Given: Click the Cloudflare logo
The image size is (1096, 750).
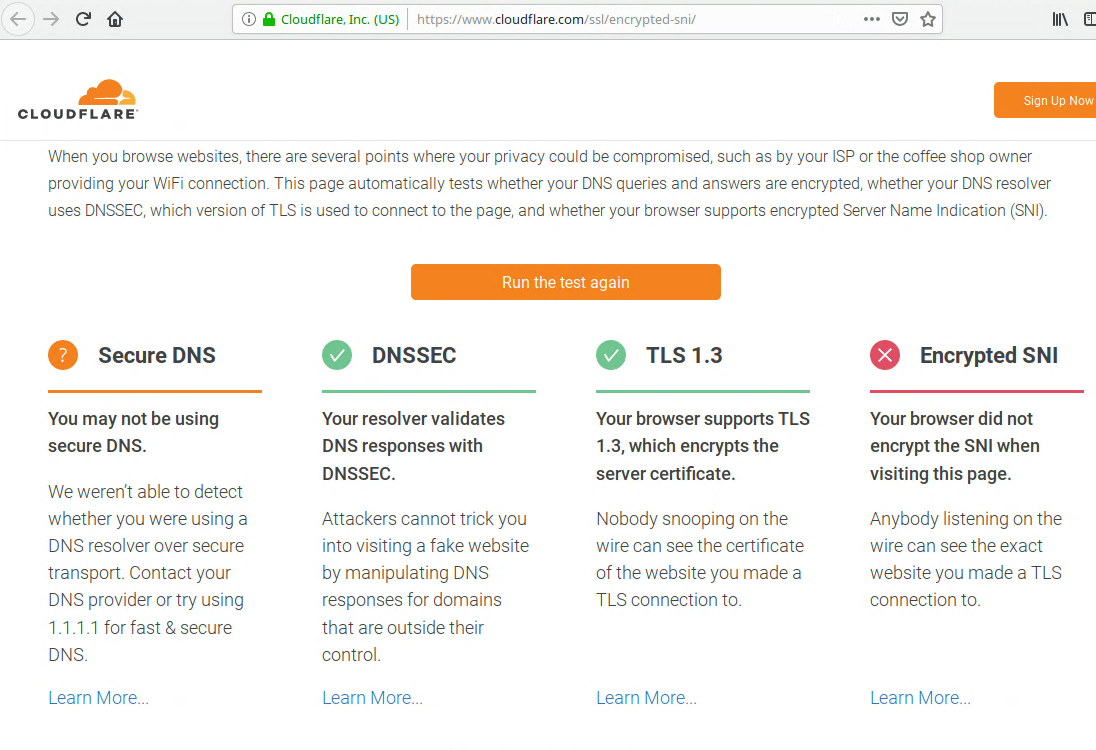Looking at the screenshot, I should click(77, 99).
